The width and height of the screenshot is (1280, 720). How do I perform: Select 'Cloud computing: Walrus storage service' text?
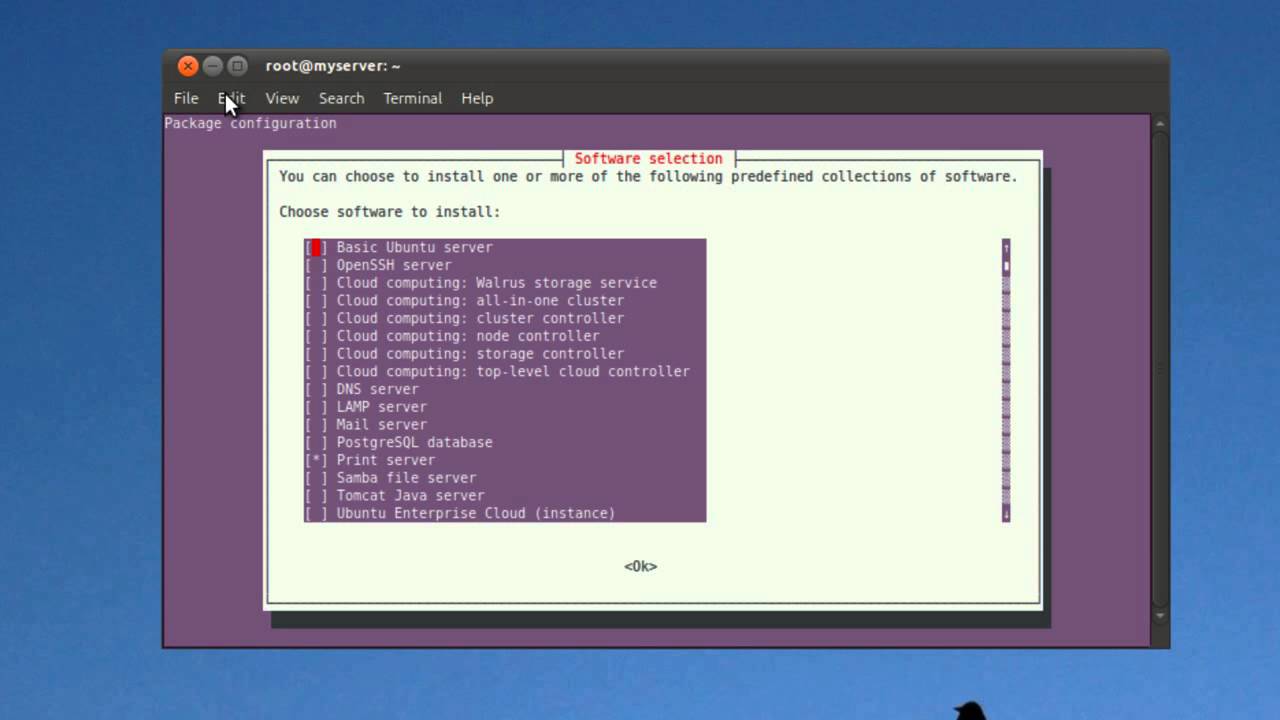coord(497,283)
